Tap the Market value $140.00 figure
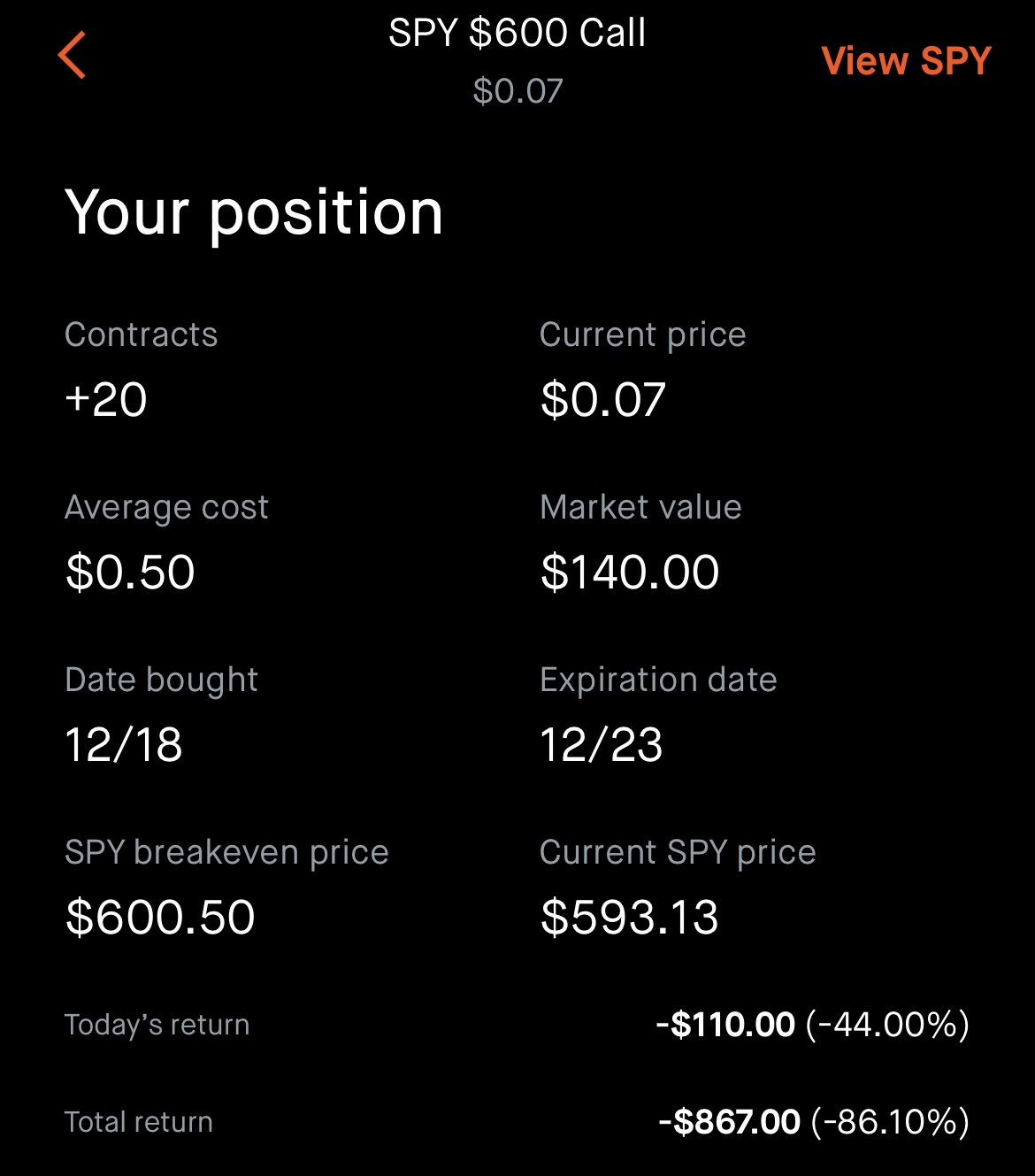Image resolution: width=1035 pixels, height=1176 pixels. (630, 572)
